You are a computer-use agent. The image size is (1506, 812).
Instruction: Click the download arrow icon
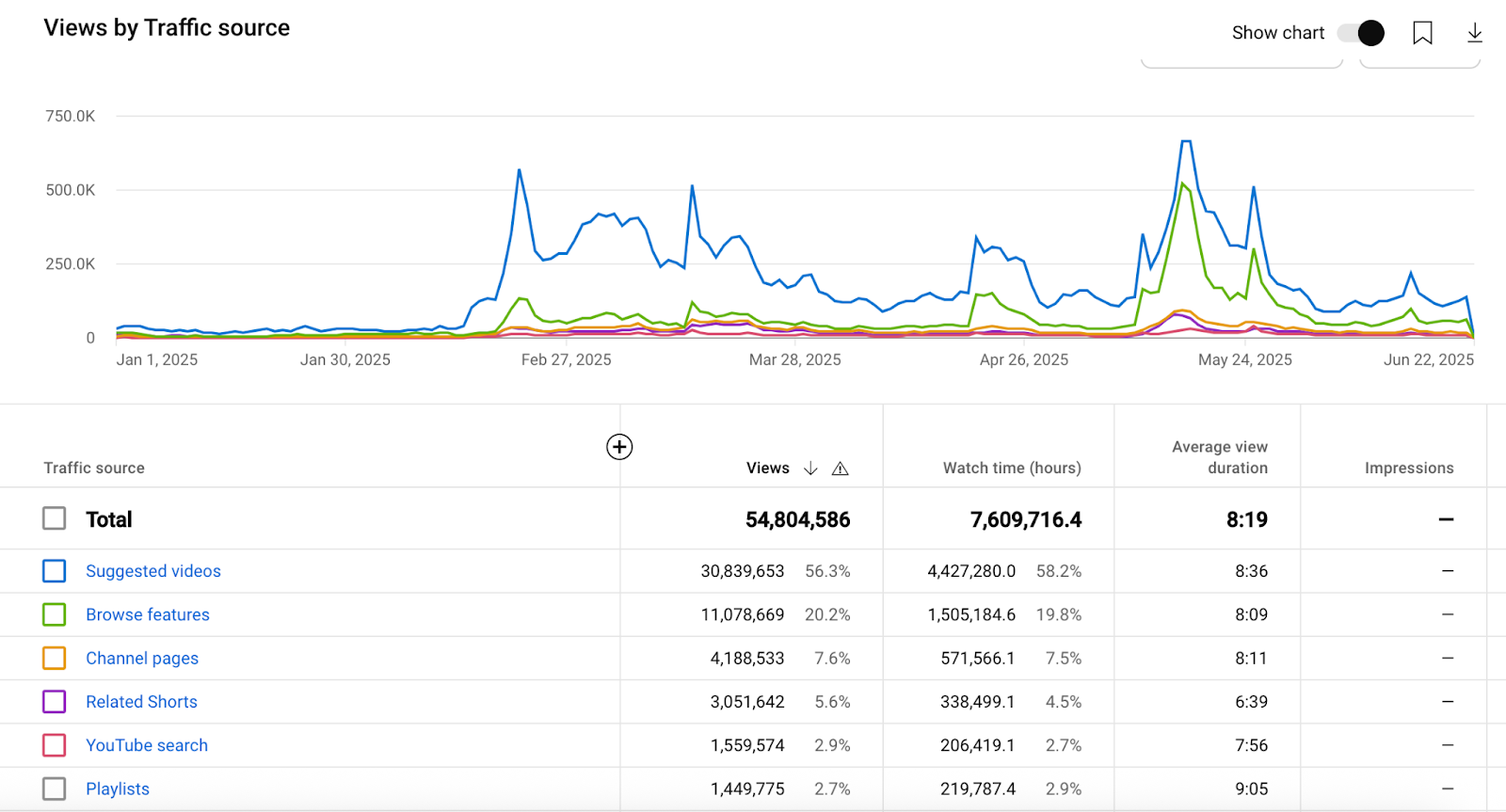tap(1474, 33)
